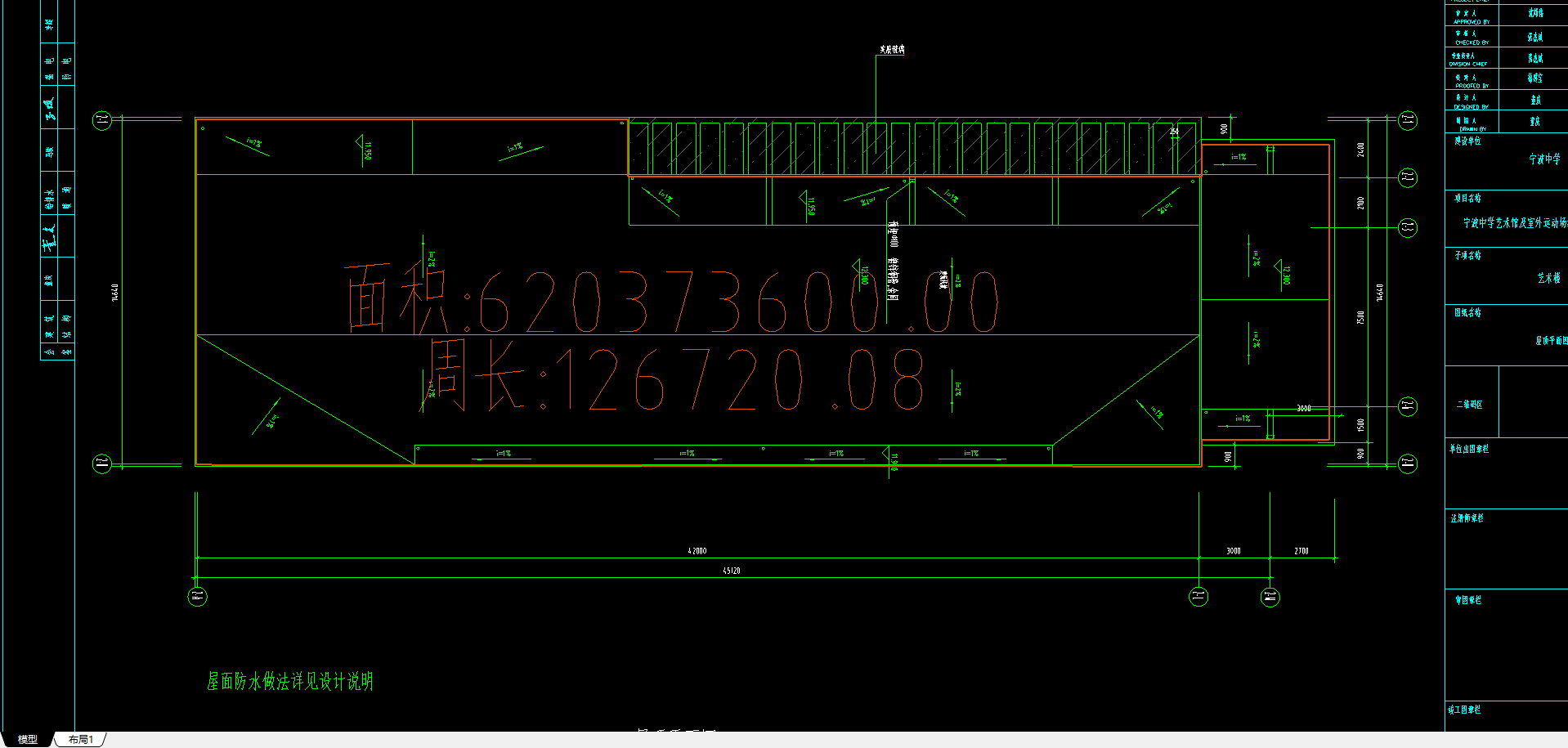
Task: Click the APPROVED BY label
Action: (1472, 22)
